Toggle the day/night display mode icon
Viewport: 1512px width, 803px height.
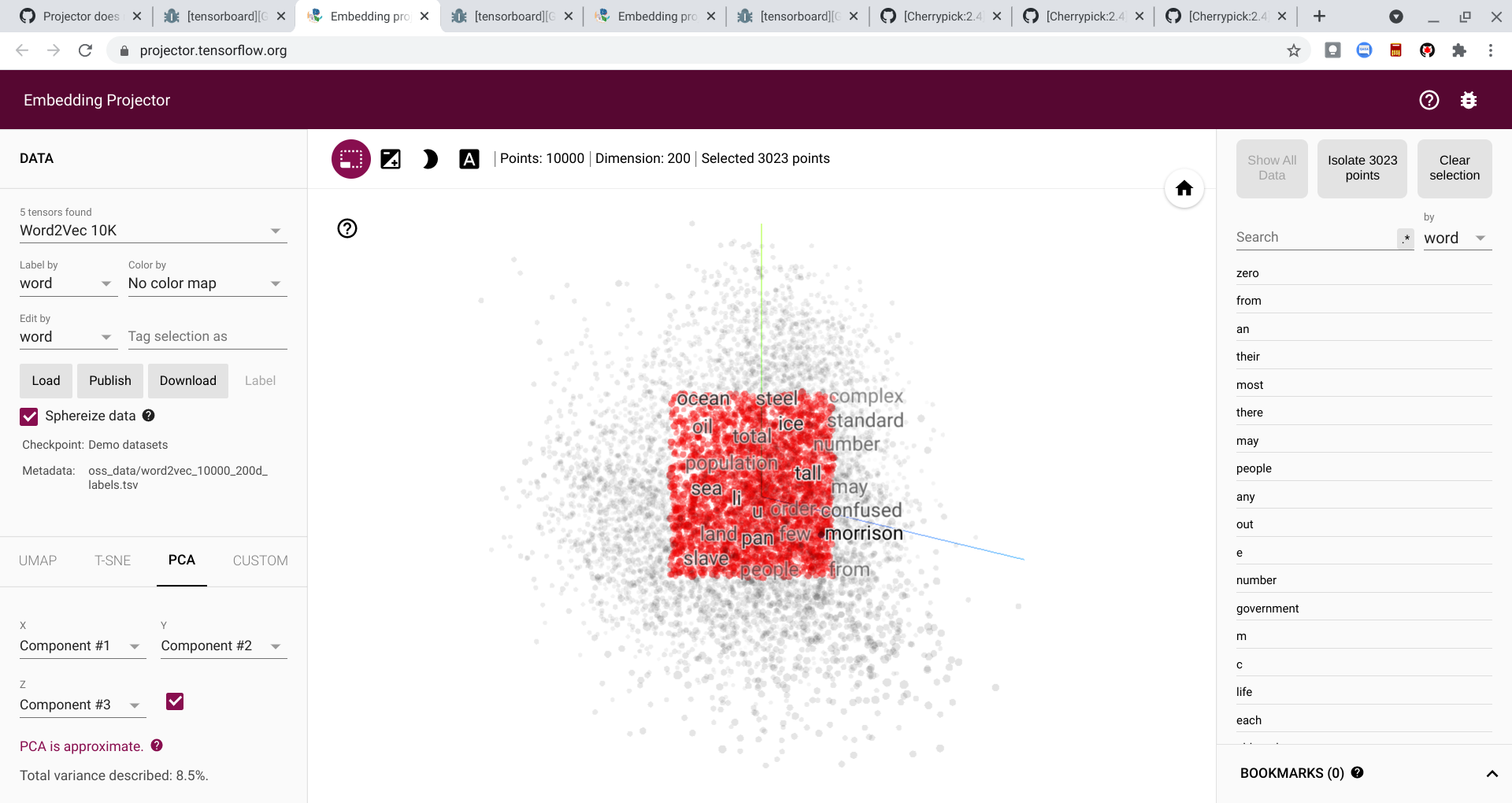click(x=391, y=158)
